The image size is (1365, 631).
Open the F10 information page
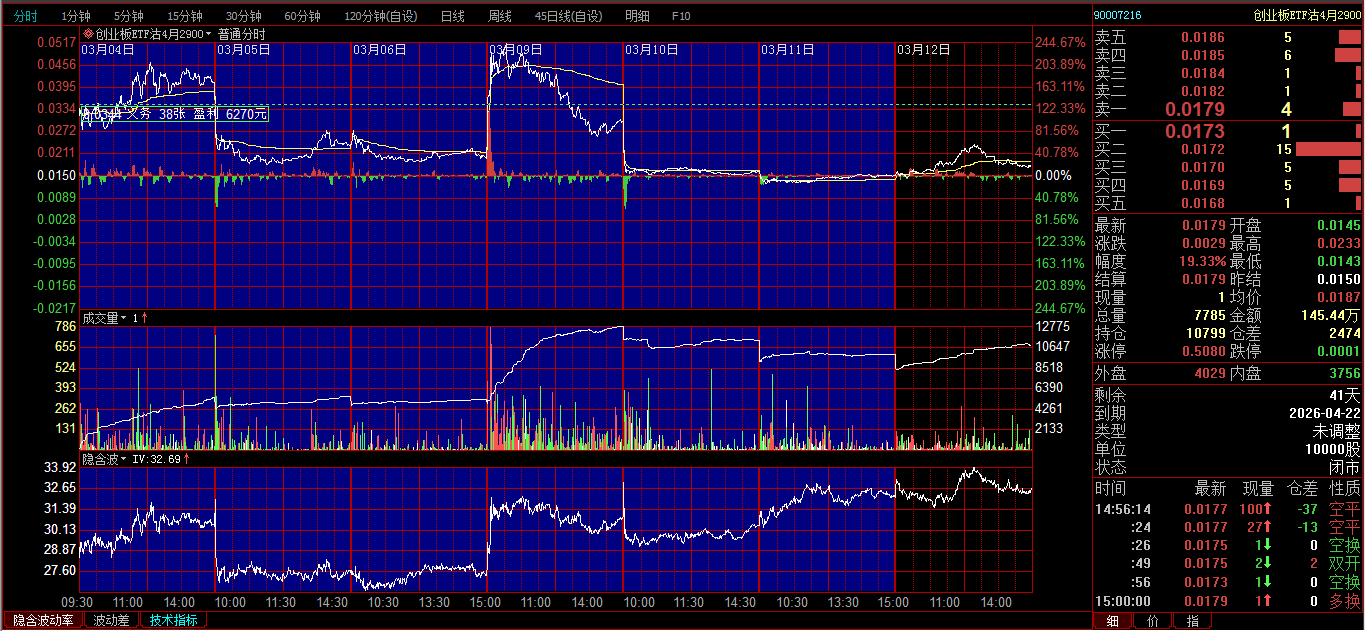pyautogui.click(x=681, y=17)
